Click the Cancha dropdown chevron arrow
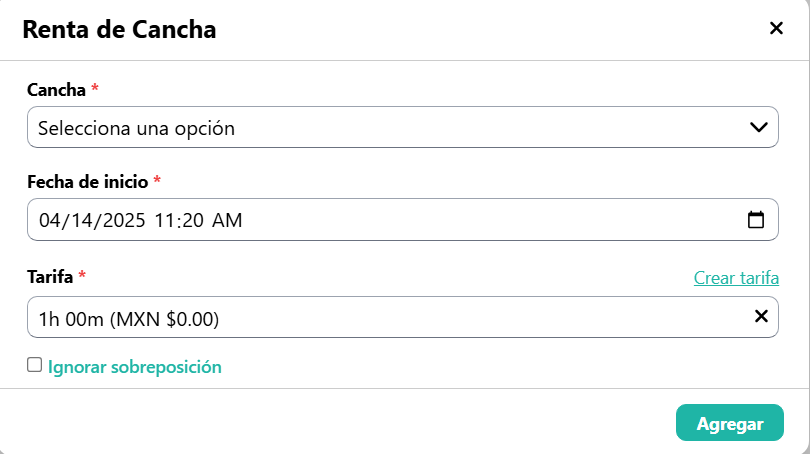The image size is (810, 454). (759, 127)
